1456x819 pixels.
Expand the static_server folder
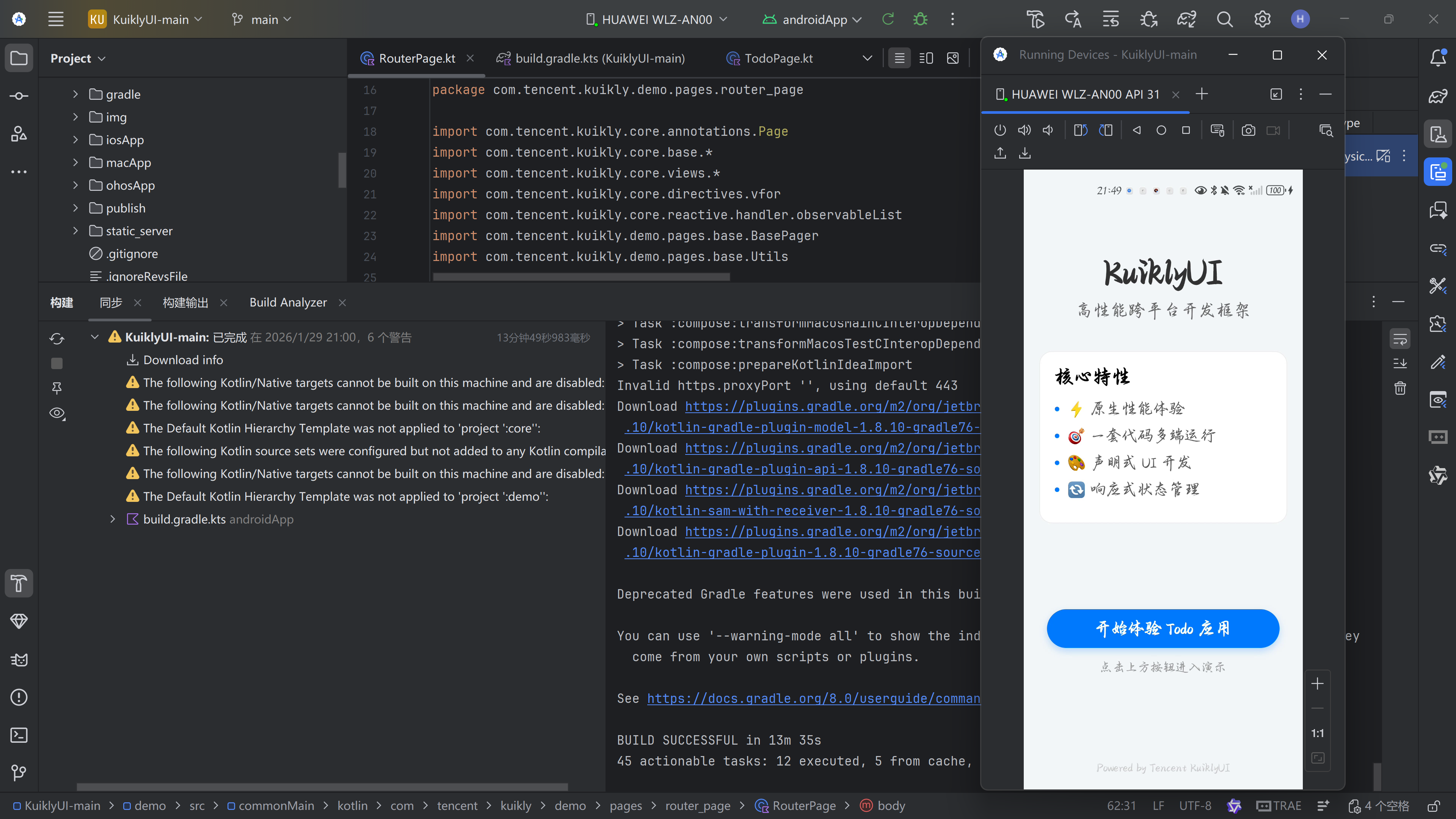point(75,231)
